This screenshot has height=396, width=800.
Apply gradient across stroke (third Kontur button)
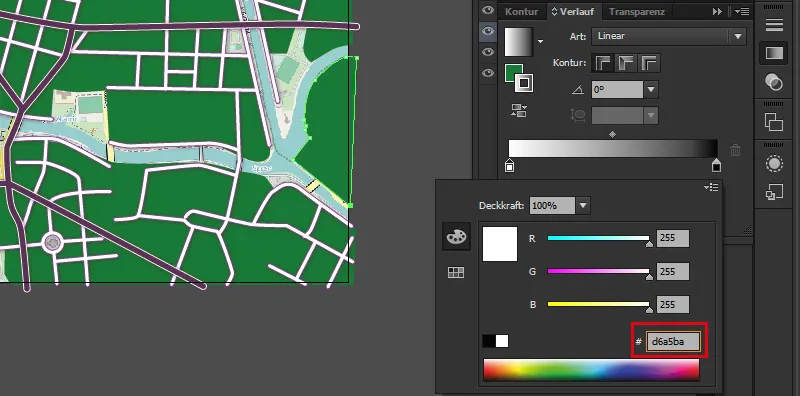649,63
